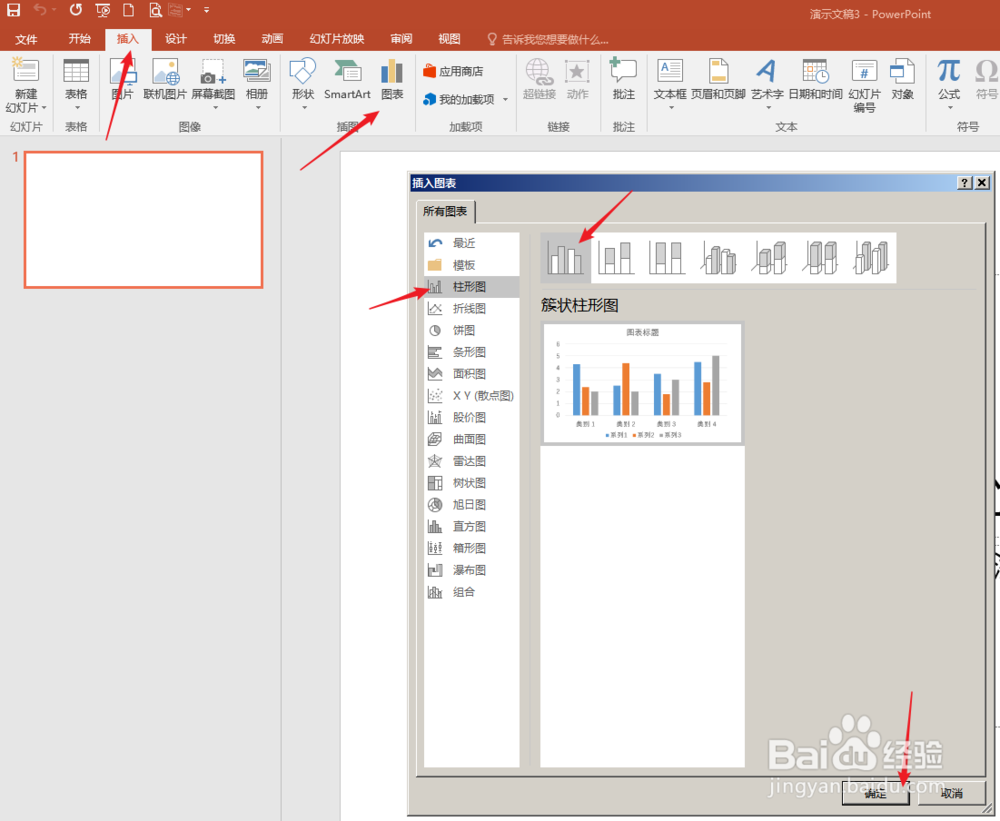The height and width of the screenshot is (821, 1000).
Task: Select X Y Scatter (散点图) chart category
Action: point(471,396)
